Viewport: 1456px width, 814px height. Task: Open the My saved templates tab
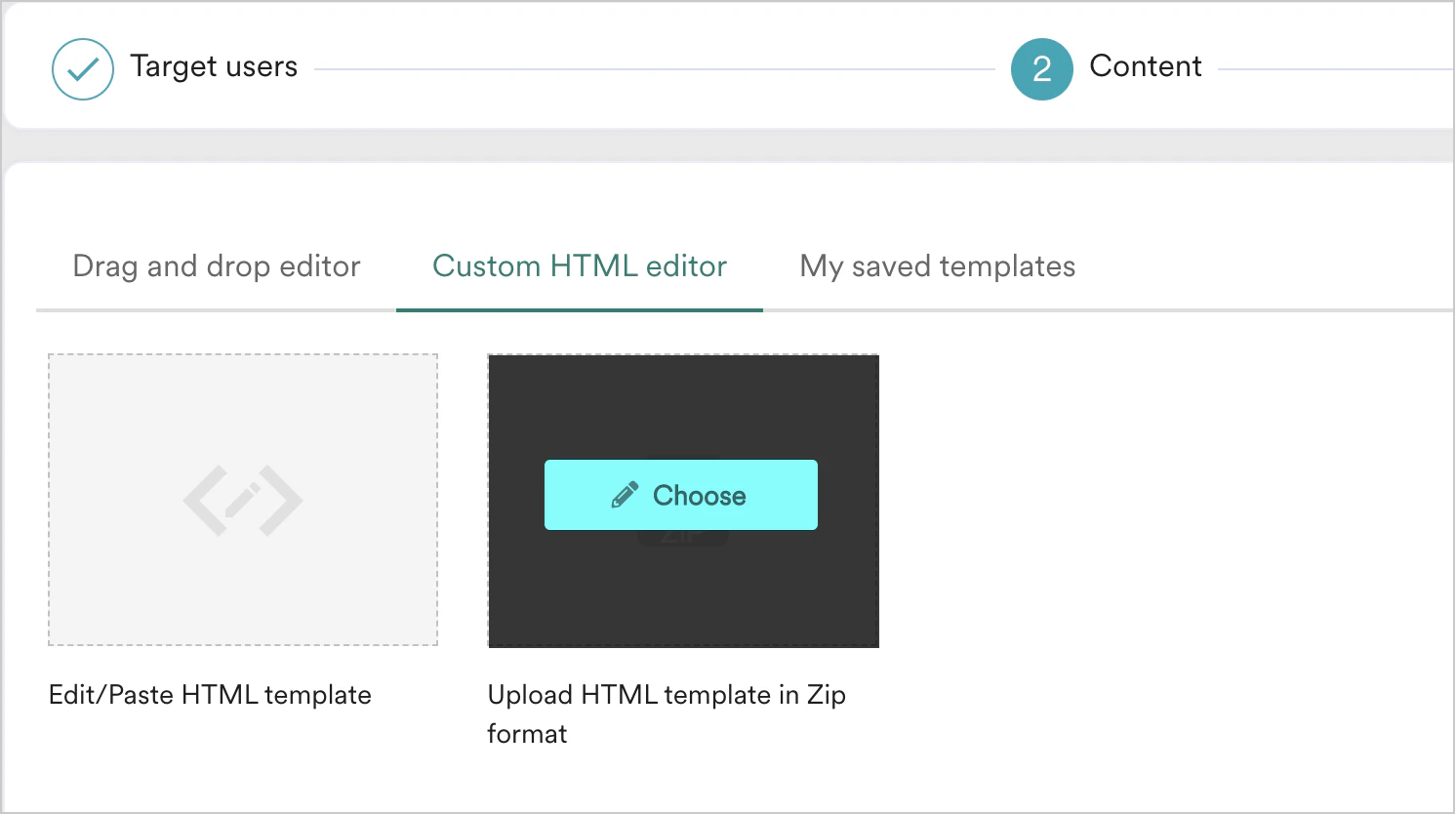coord(936,265)
